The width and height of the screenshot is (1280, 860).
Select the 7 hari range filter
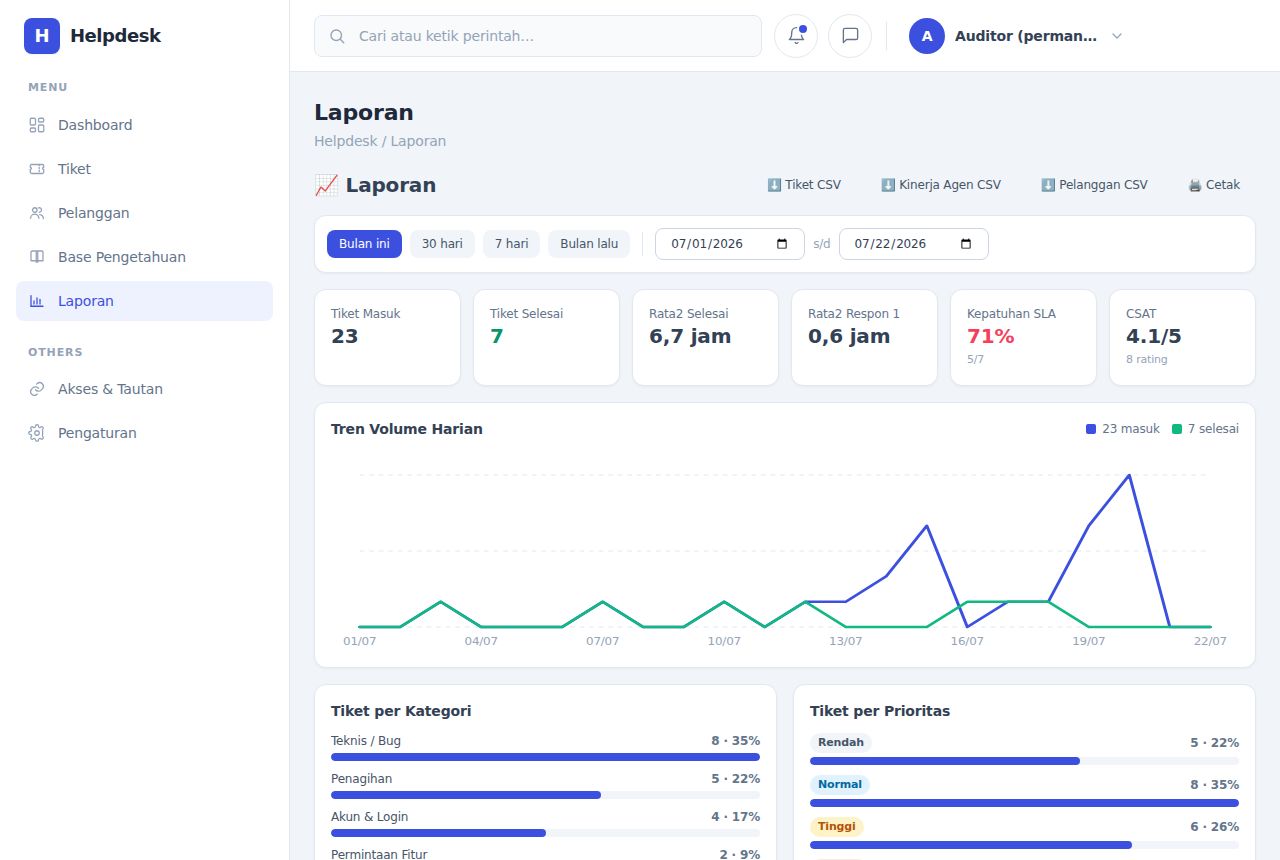point(511,244)
